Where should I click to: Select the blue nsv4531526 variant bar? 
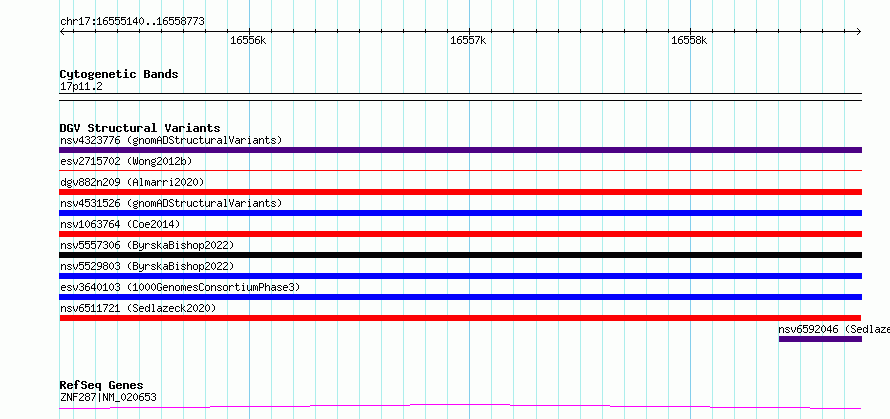pyautogui.click(x=460, y=213)
